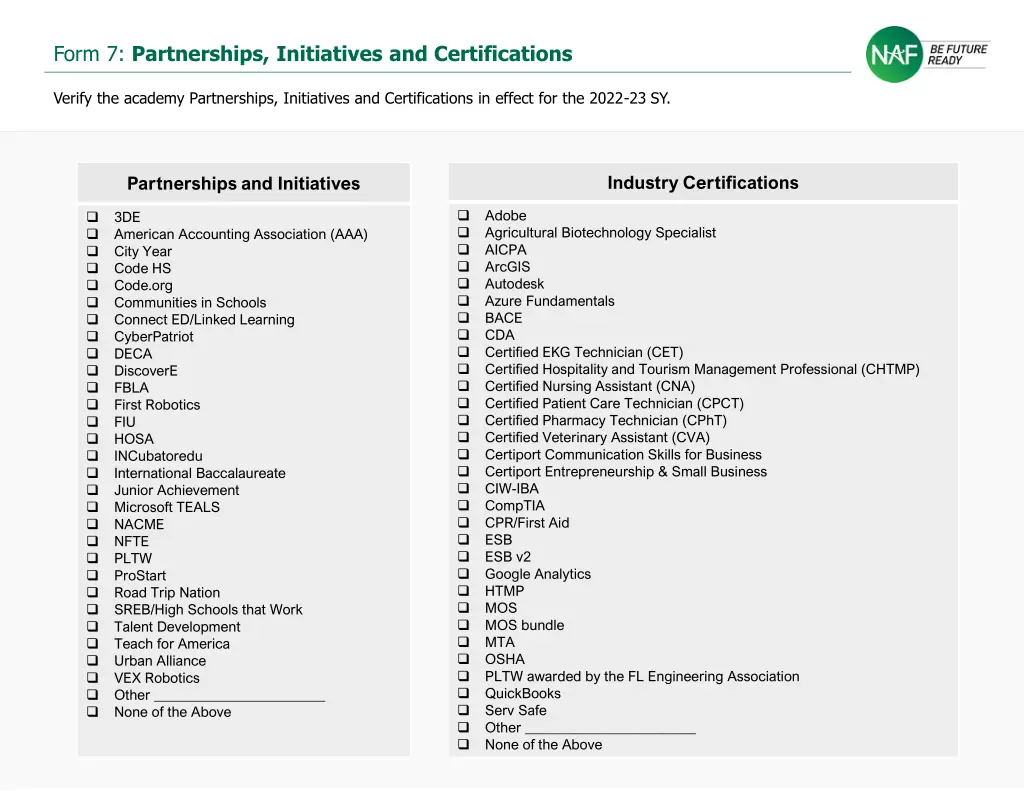Check the CDA checkbox
This screenshot has width=1024, height=791.
[x=463, y=334]
